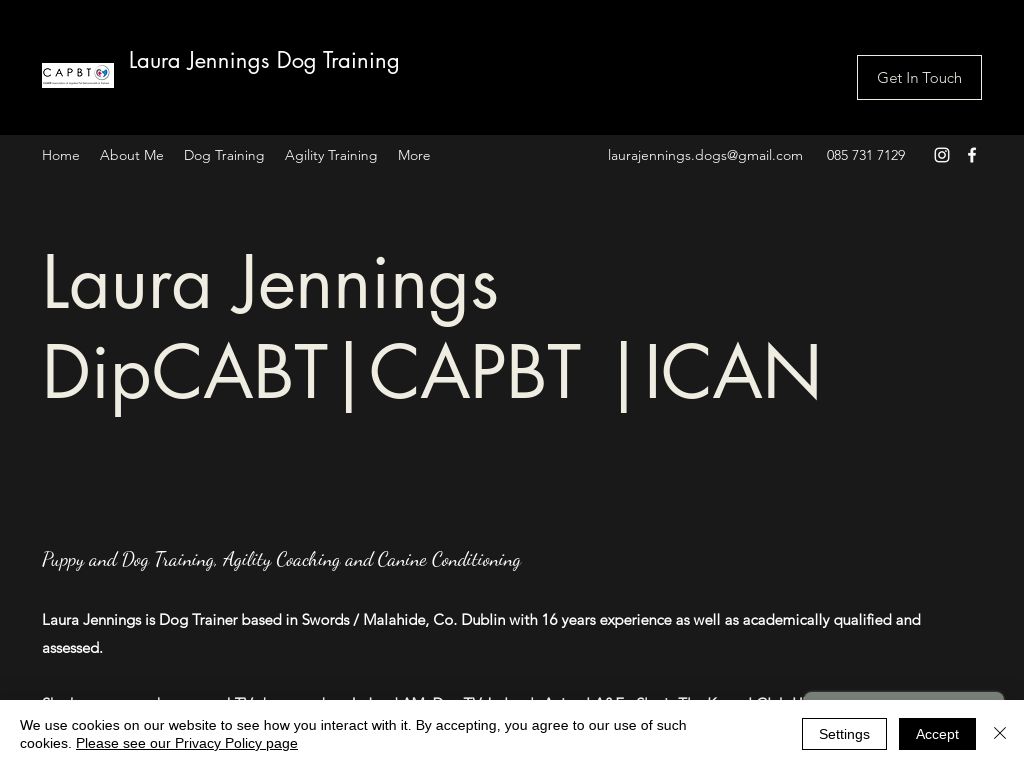Open the About Me page

(x=131, y=155)
